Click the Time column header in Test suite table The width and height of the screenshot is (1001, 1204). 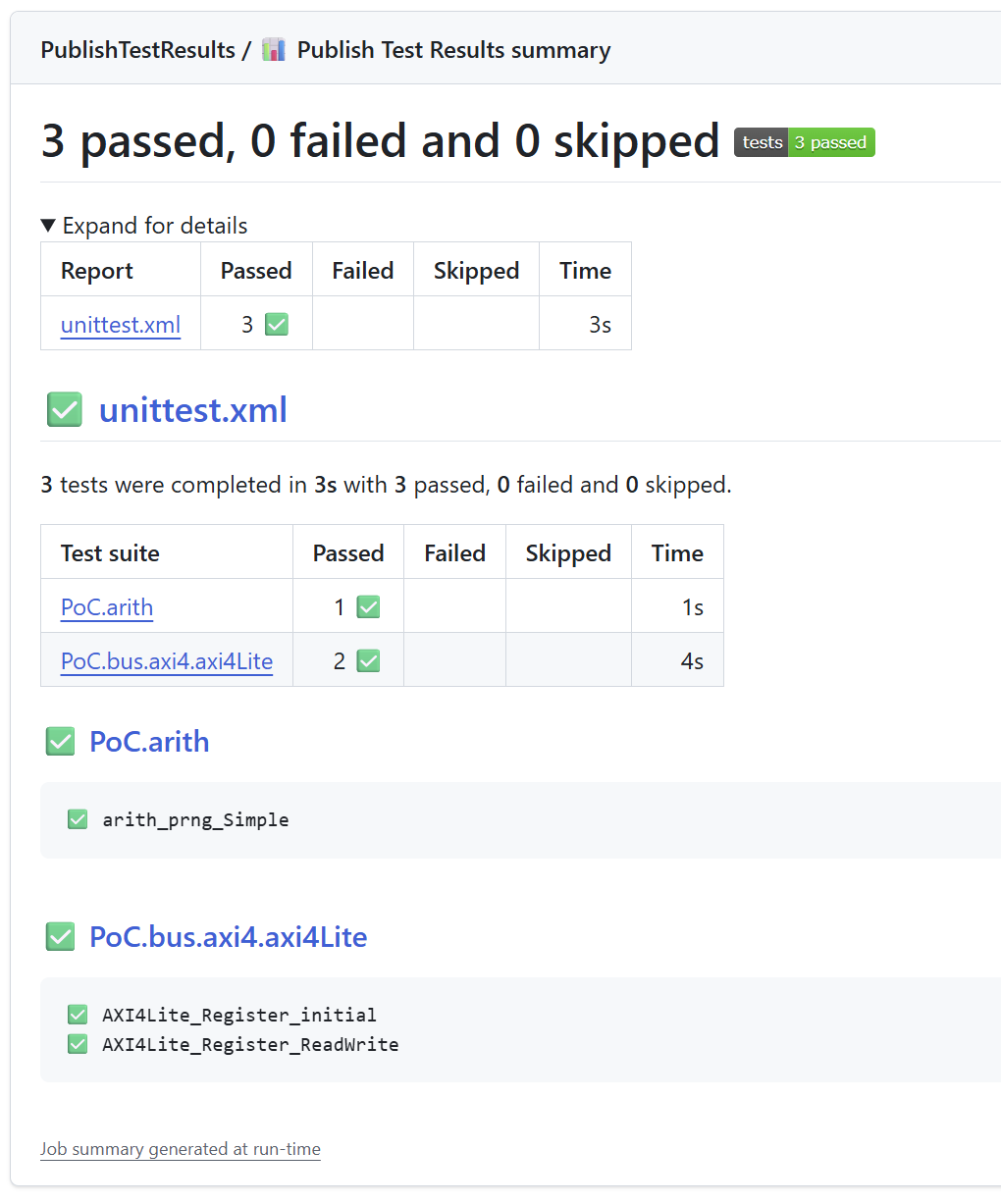pos(677,553)
